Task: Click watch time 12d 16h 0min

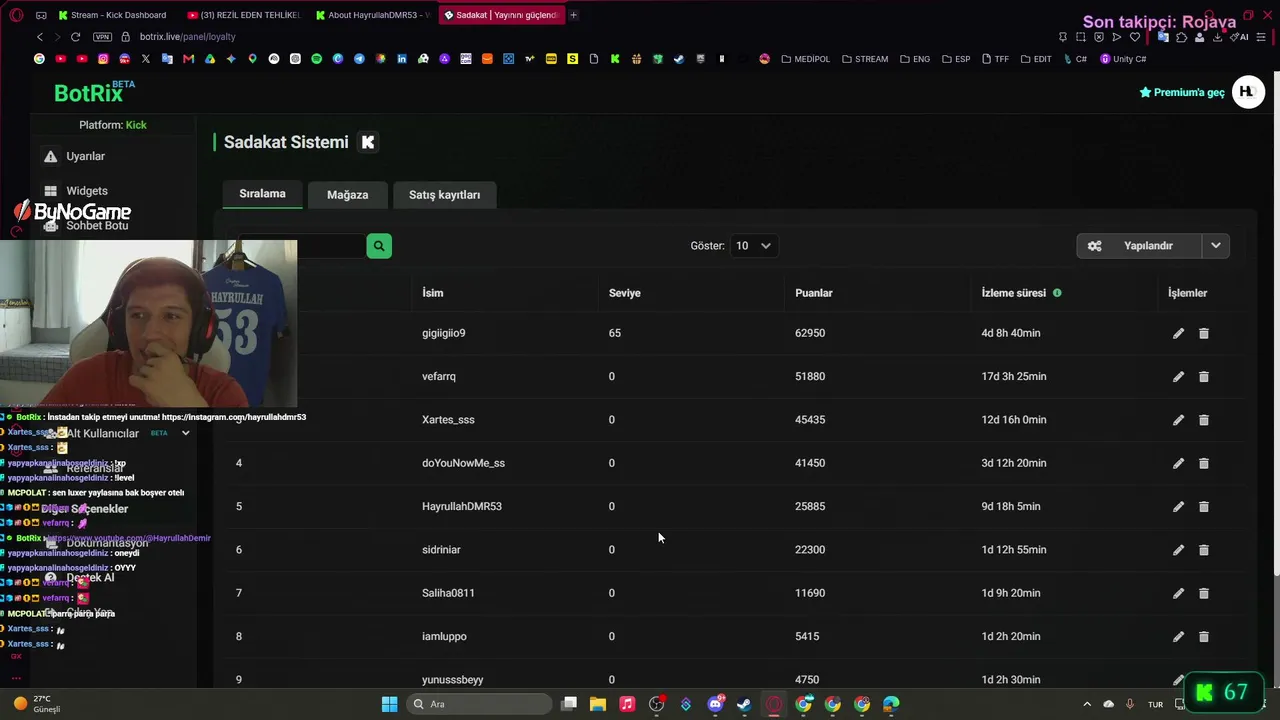Action: click(1014, 420)
